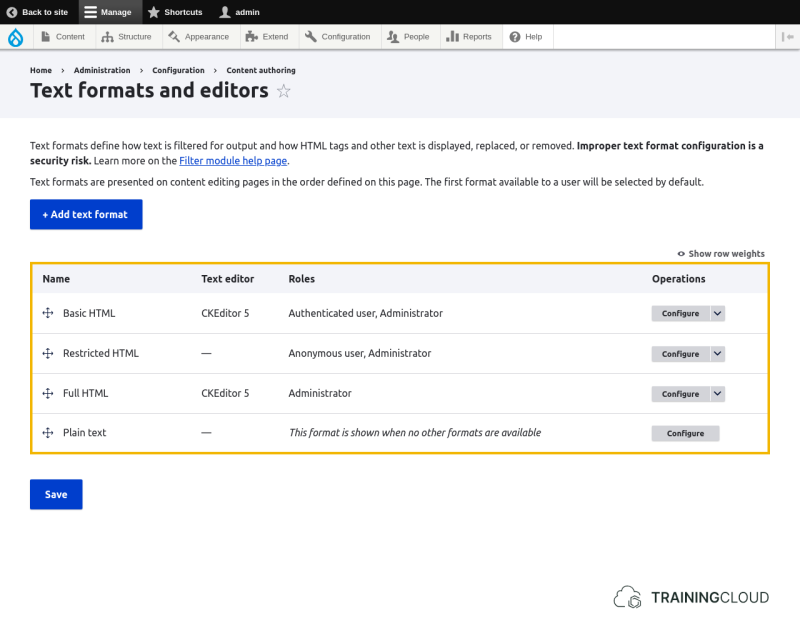
Task: Click the Drupal drop logo icon
Action: [x=16, y=37]
